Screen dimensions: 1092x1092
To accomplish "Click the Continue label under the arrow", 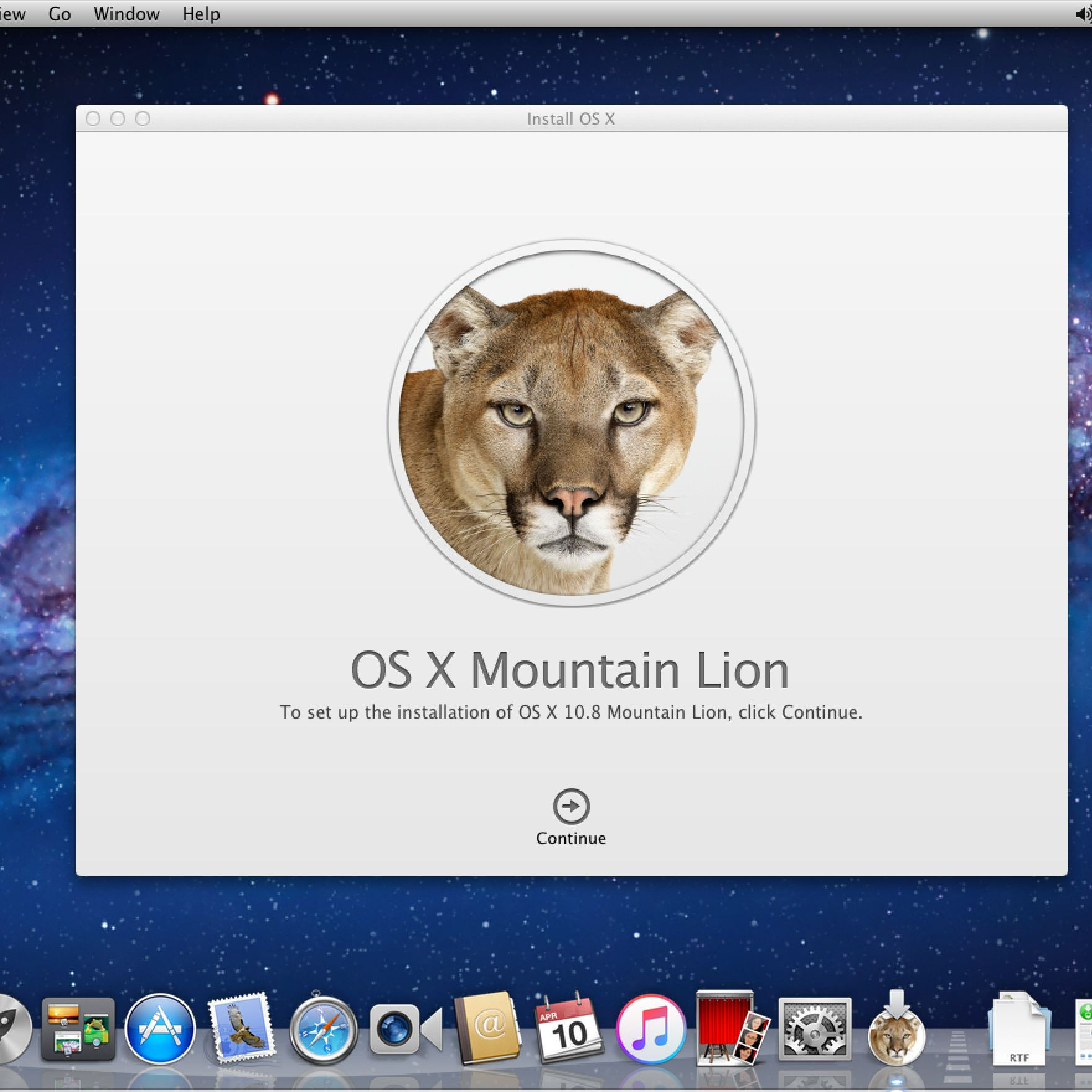I will pos(571,838).
